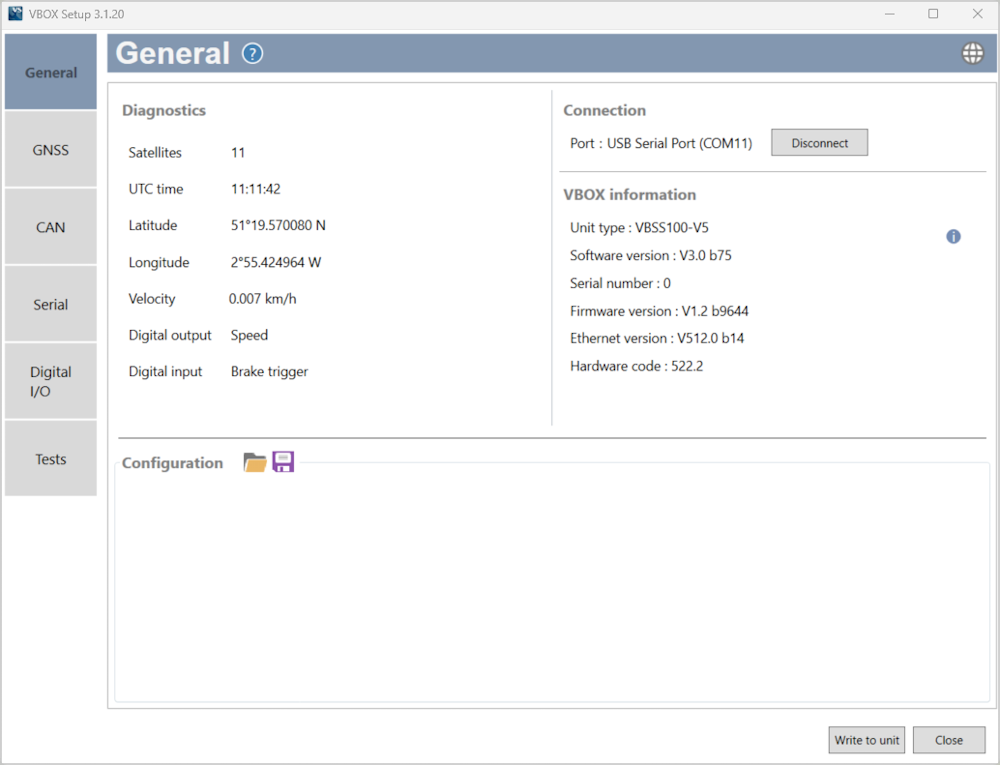Click the Write to unit button
1000x765 pixels.
tap(867, 740)
